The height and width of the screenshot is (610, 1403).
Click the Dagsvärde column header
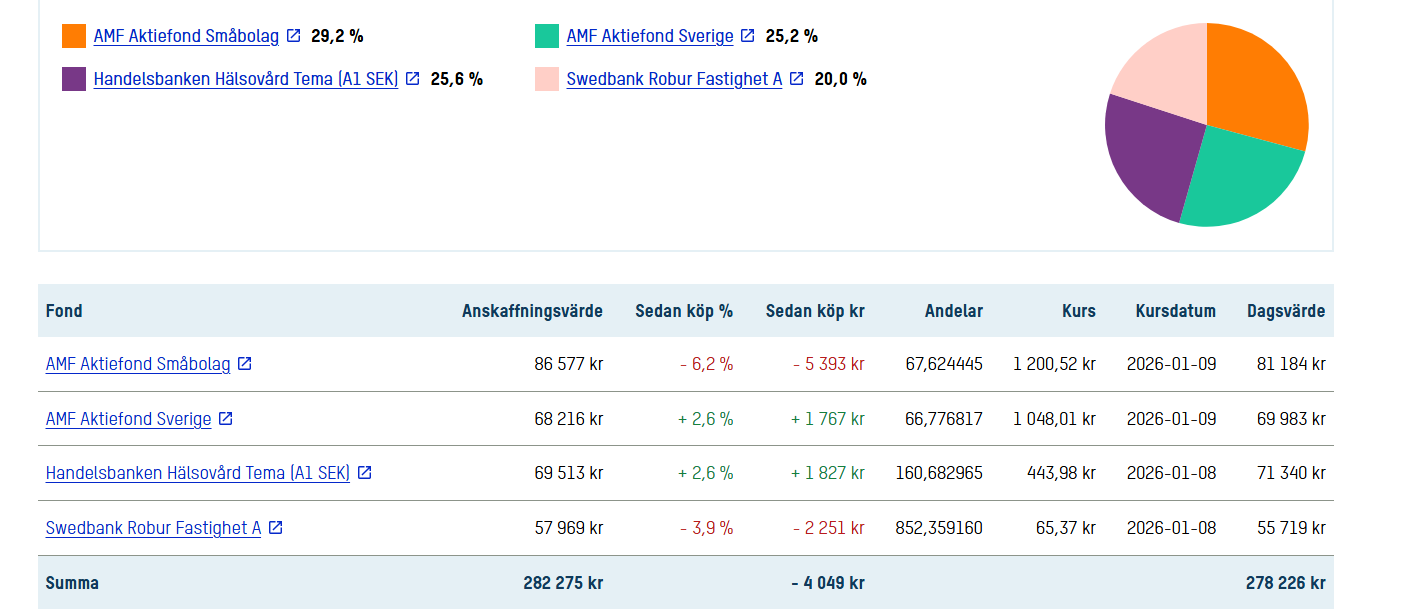[1285, 311]
